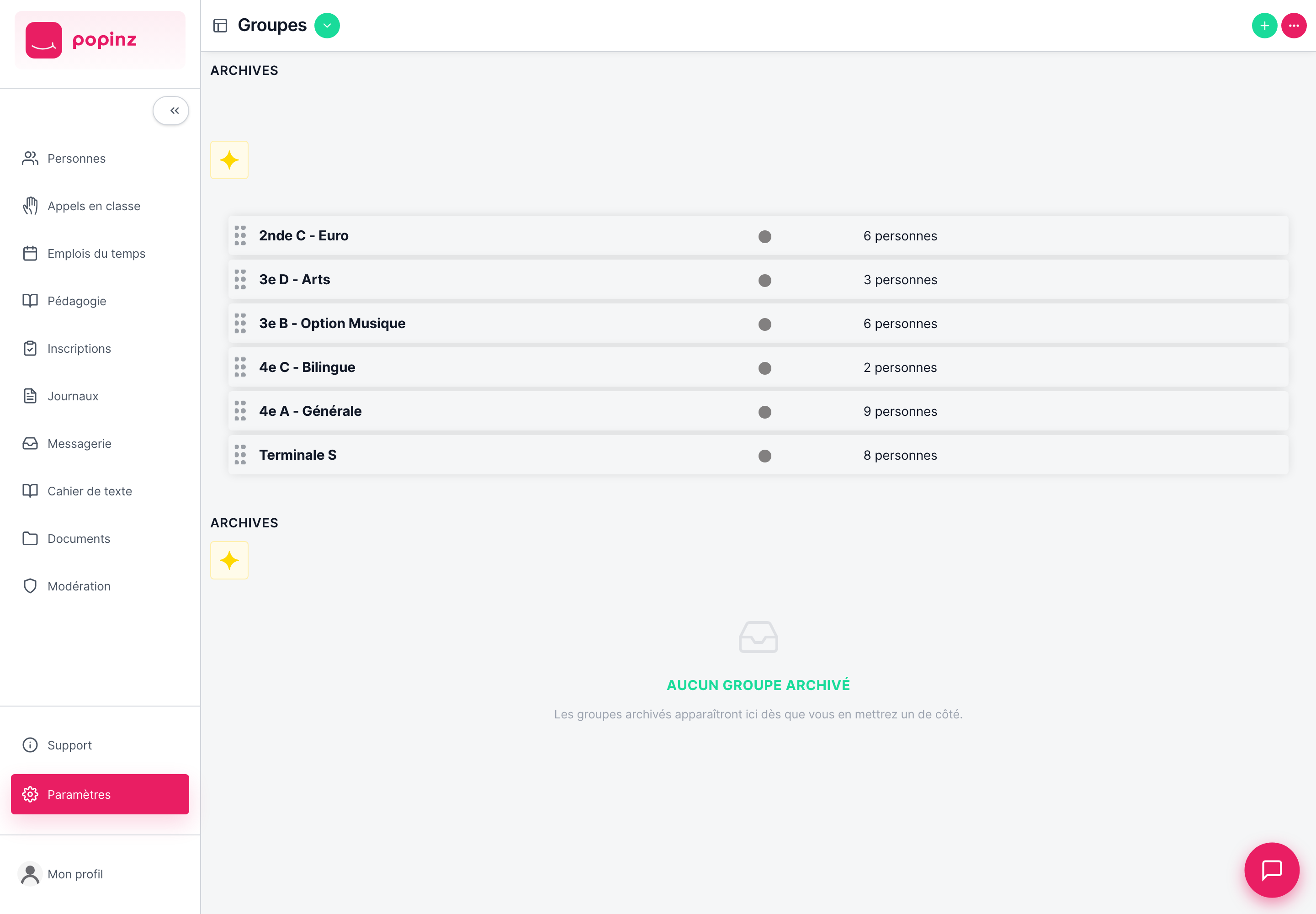Screen dimensions: 1316x914
Task: Select the Inscriptions clipboard icon
Action: 30,348
